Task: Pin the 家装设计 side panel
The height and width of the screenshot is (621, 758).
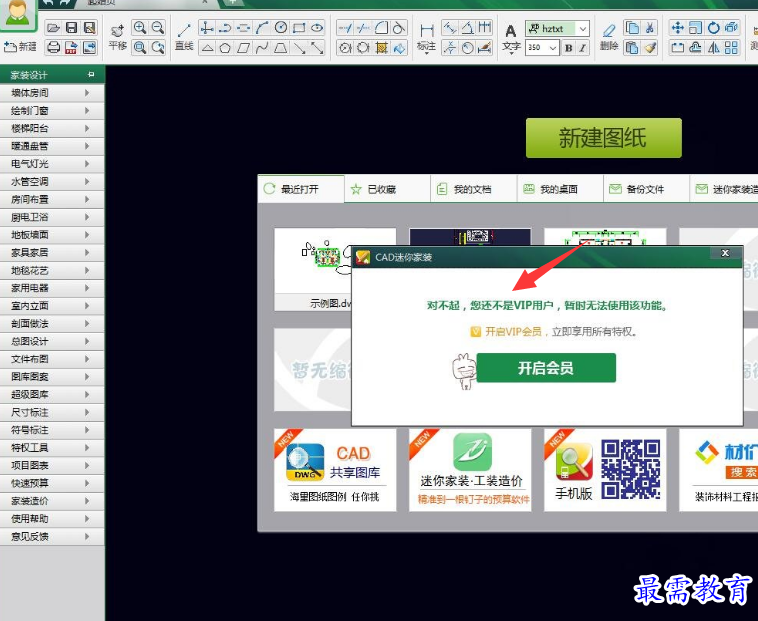Action: pos(91,74)
